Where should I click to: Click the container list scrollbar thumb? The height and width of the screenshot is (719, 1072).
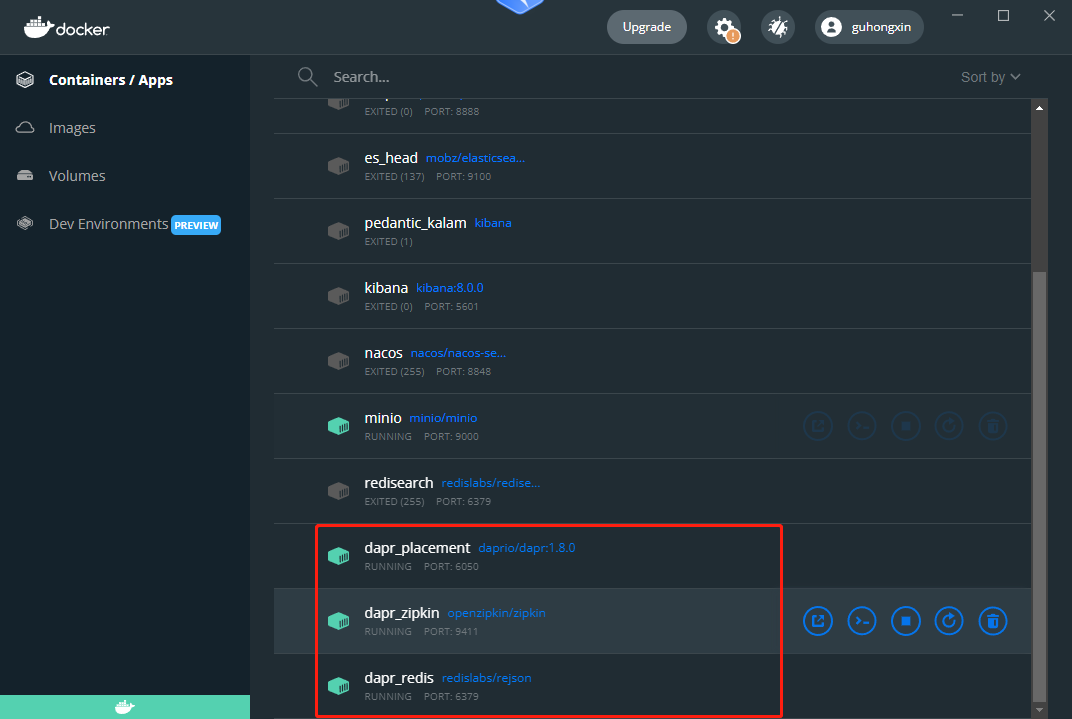point(1039,486)
